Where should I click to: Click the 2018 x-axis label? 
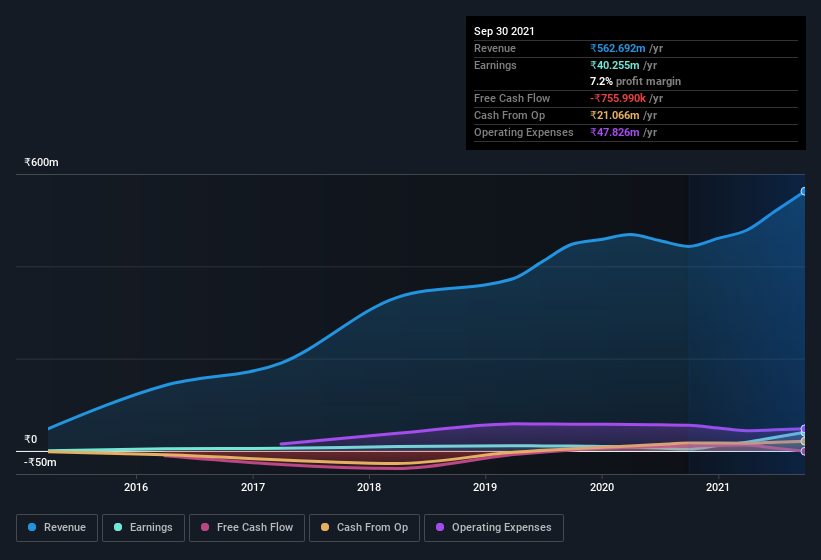tap(369, 487)
